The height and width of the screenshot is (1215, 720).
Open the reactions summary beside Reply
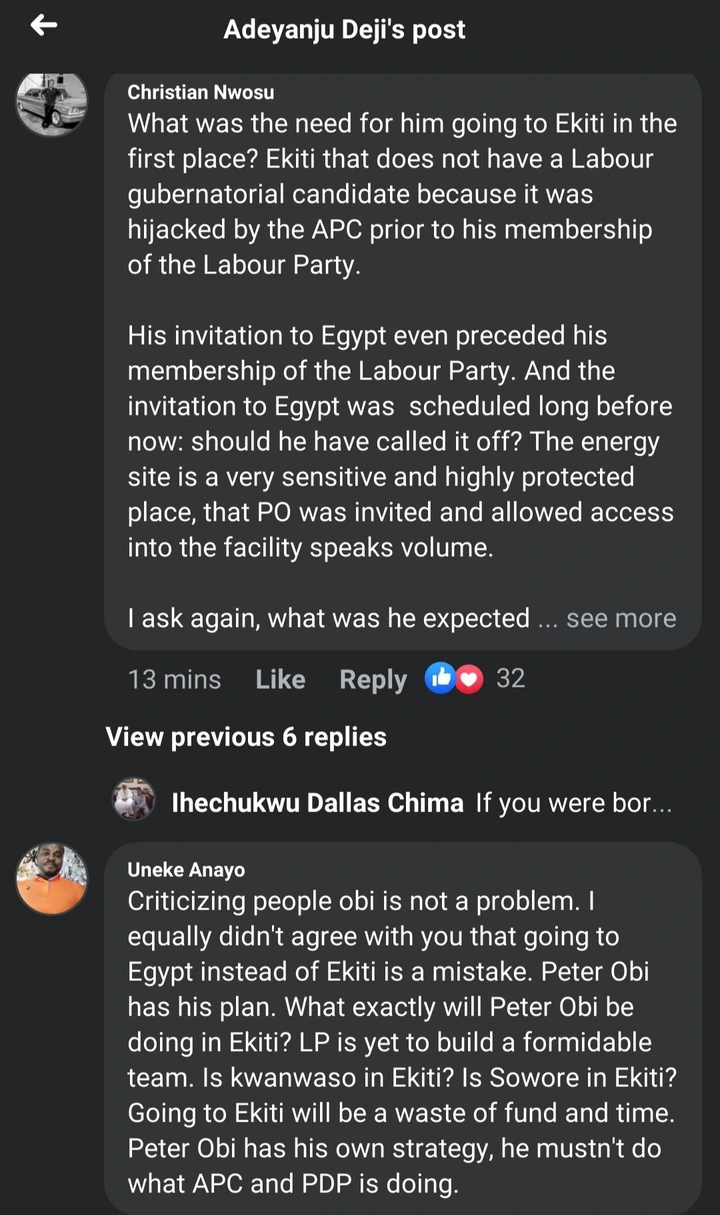[x=475, y=679]
